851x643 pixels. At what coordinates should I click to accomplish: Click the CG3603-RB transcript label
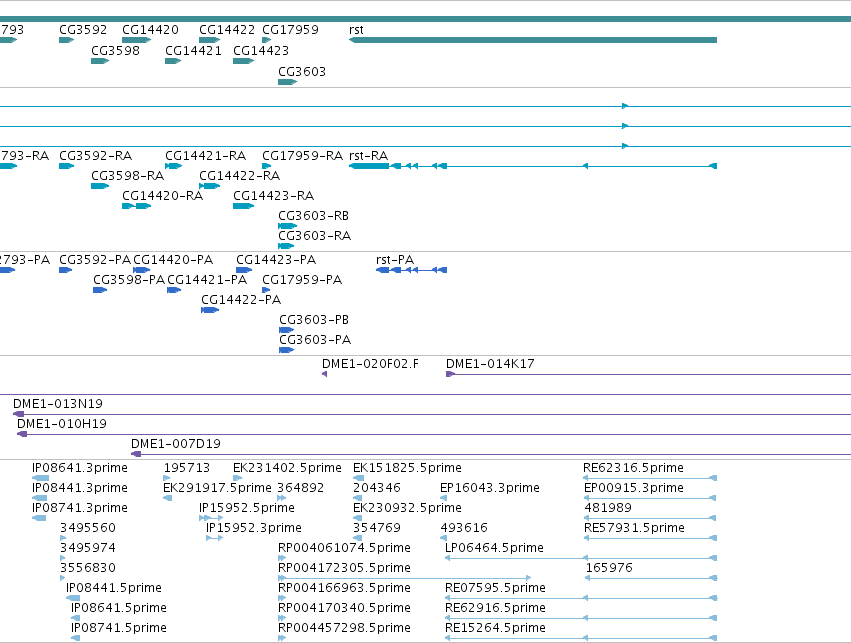313,216
